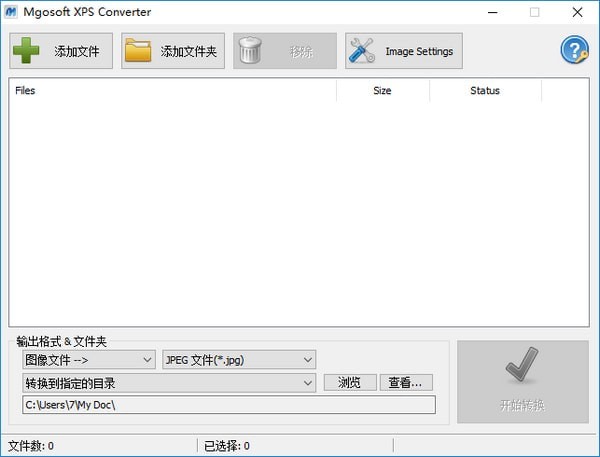Minimize the XPS Converter window

[493, 12]
